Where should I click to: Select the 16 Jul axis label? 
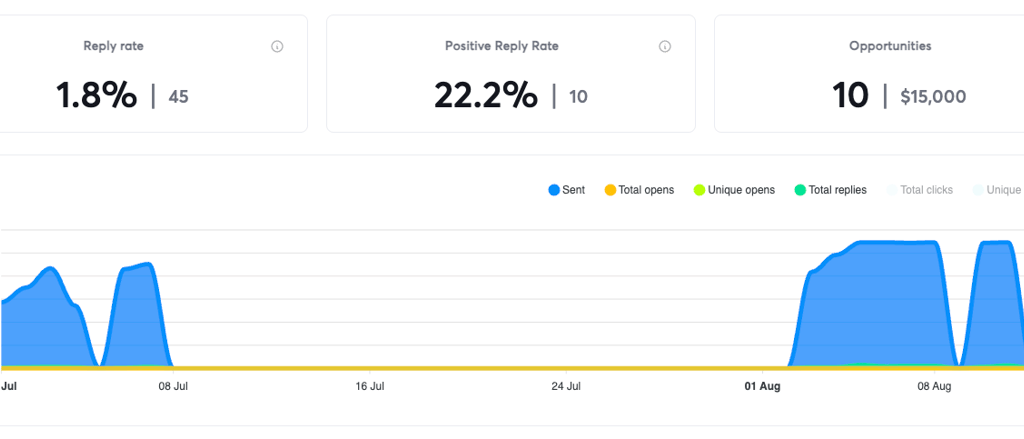click(x=369, y=386)
